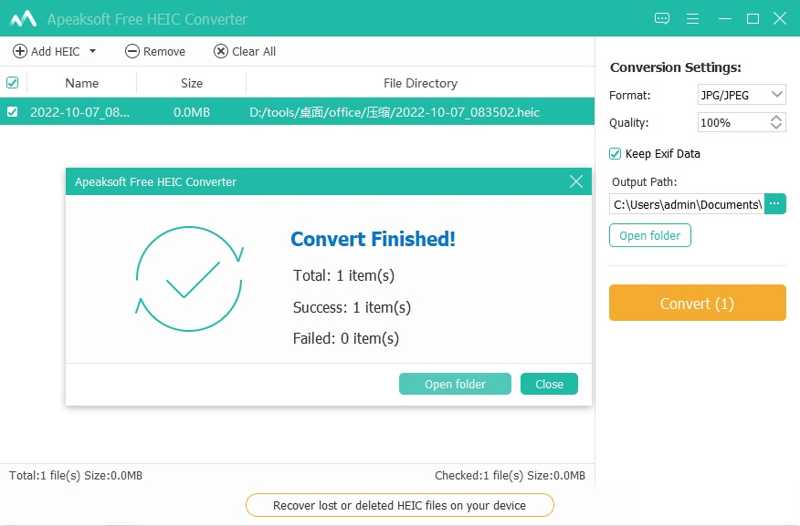Viewport: 800px width, 526px height.
Task: Open the Format JPG/JPEG dropdown
Action: [741, 95]
